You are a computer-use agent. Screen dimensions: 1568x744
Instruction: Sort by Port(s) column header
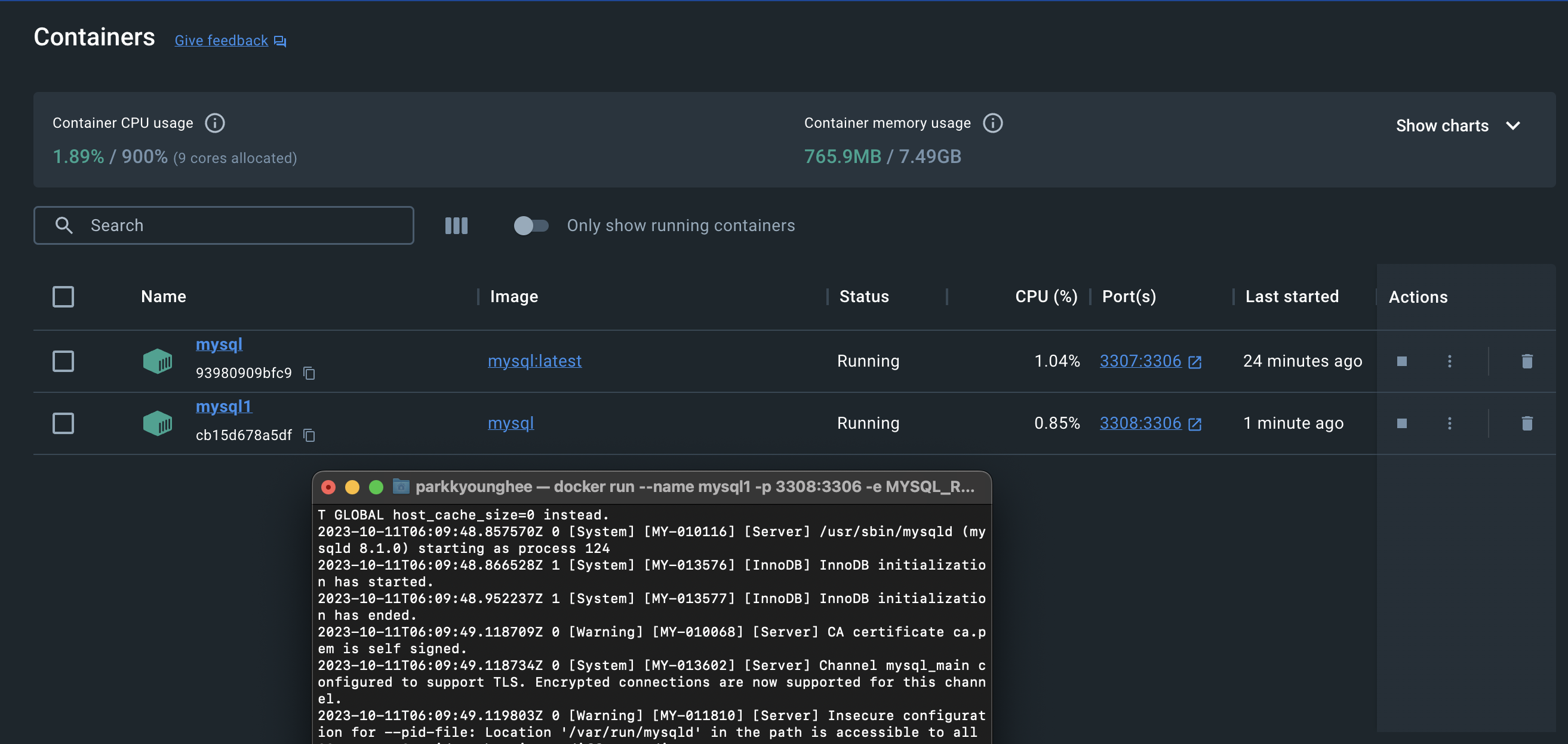pos(1129,297)
